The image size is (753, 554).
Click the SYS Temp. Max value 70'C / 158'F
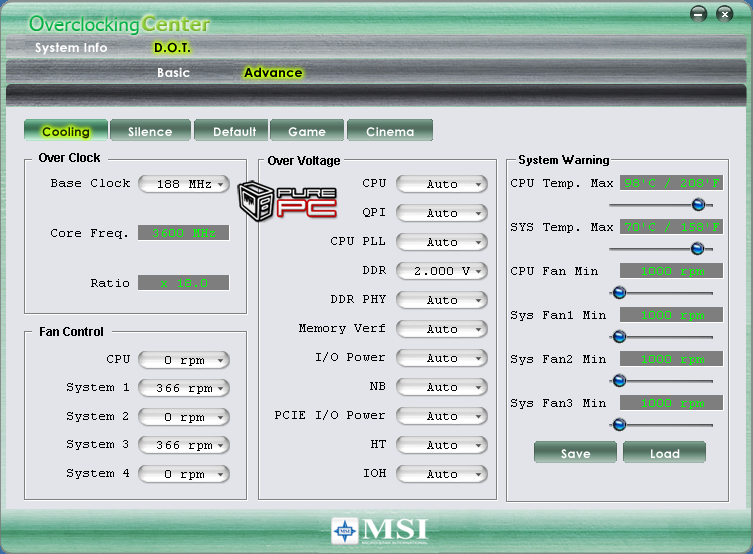tap(671, 227)
